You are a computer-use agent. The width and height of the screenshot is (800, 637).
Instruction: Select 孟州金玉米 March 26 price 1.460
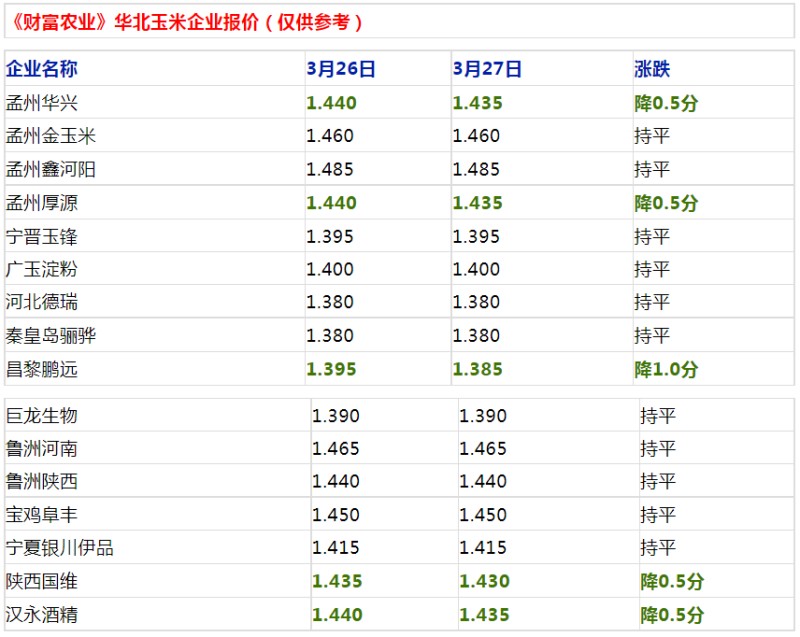(x=330, y=136)
